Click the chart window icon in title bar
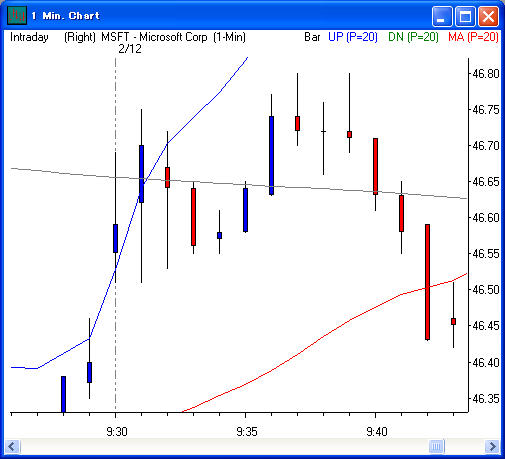This screenshot has width=505, height=459. point(17,15)
